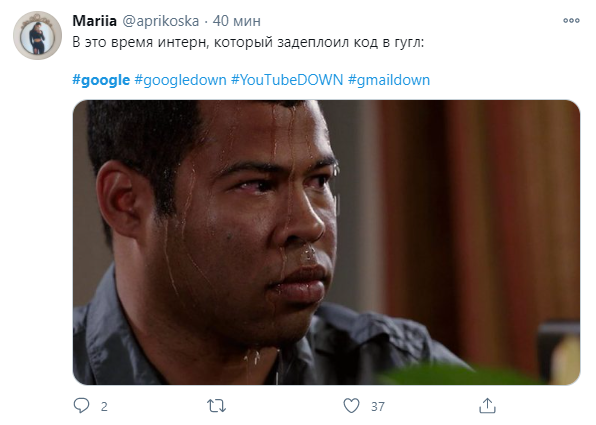Open the @aprikoska handle
596x425 pixels.
click(x=160, y=21)
